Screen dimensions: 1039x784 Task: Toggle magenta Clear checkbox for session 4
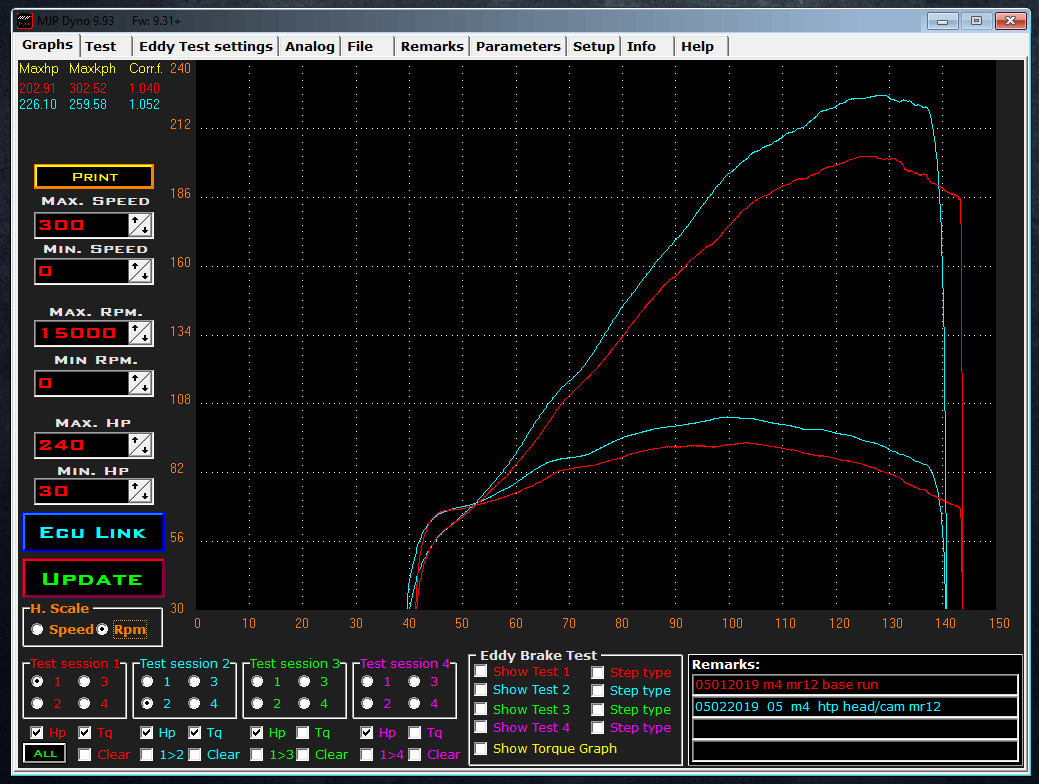(414, 754)
